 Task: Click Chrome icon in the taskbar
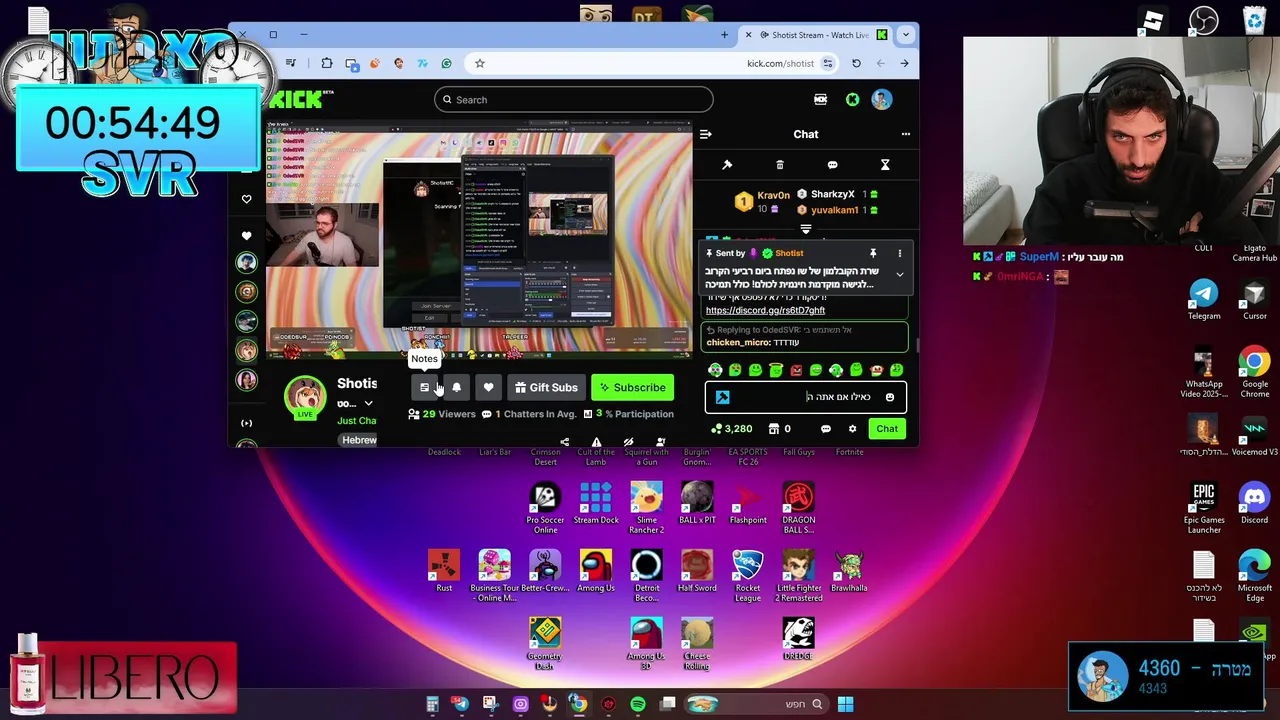(578, 705)
